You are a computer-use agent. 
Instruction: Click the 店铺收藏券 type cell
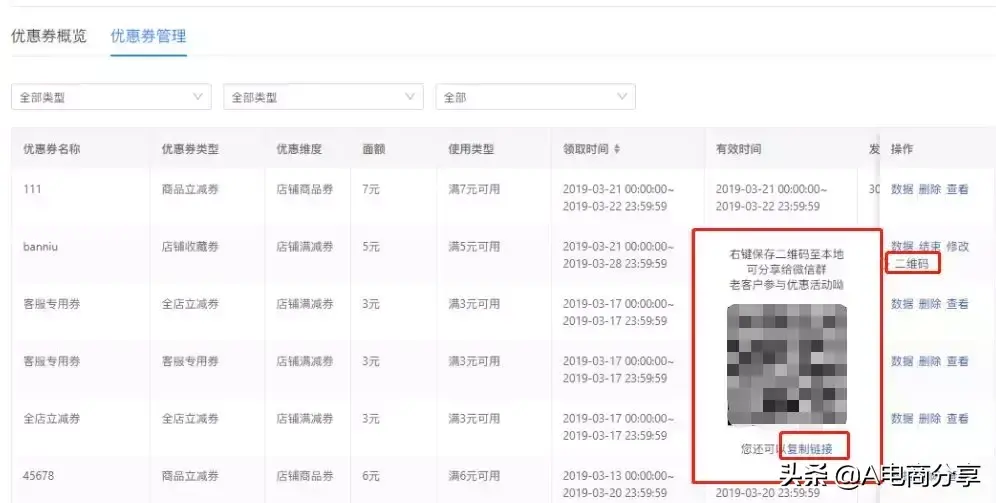[190, 246]
